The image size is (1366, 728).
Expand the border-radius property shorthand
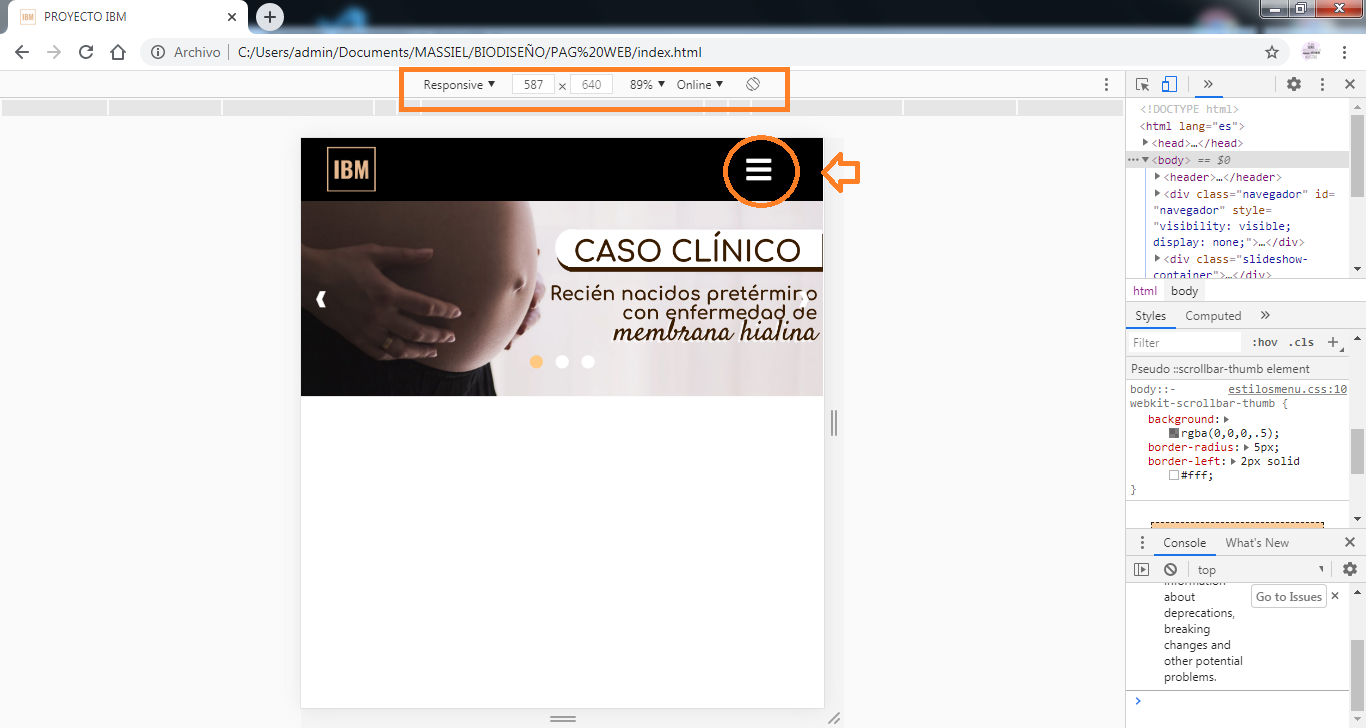tap(1246, 447)
